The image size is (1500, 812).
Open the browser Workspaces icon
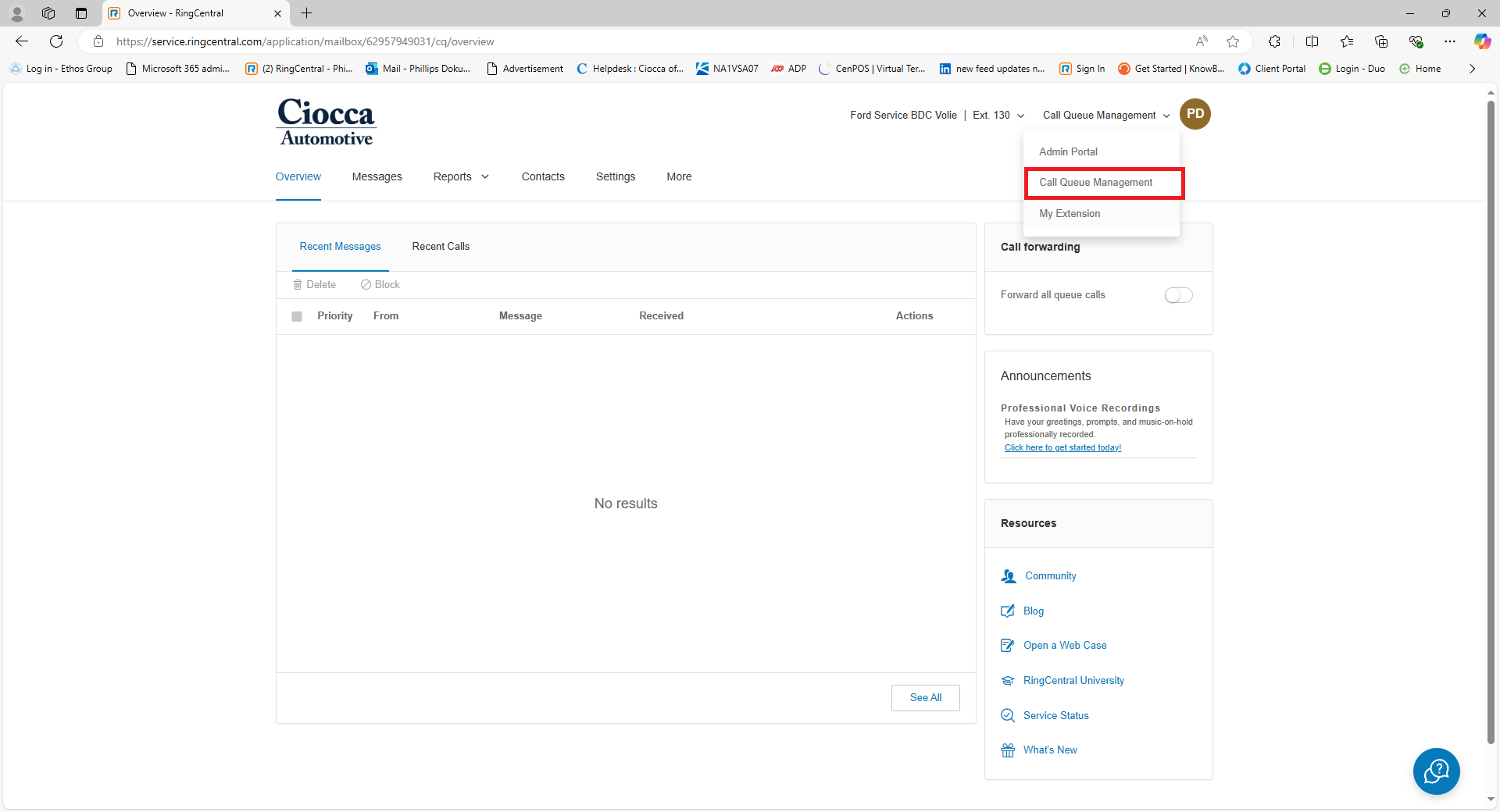tap(48, 13)
